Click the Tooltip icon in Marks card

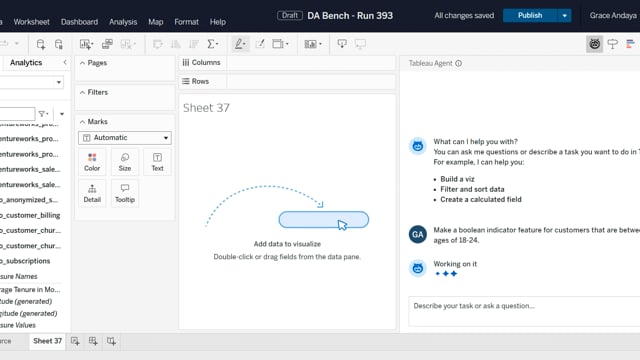pos(124,193)
